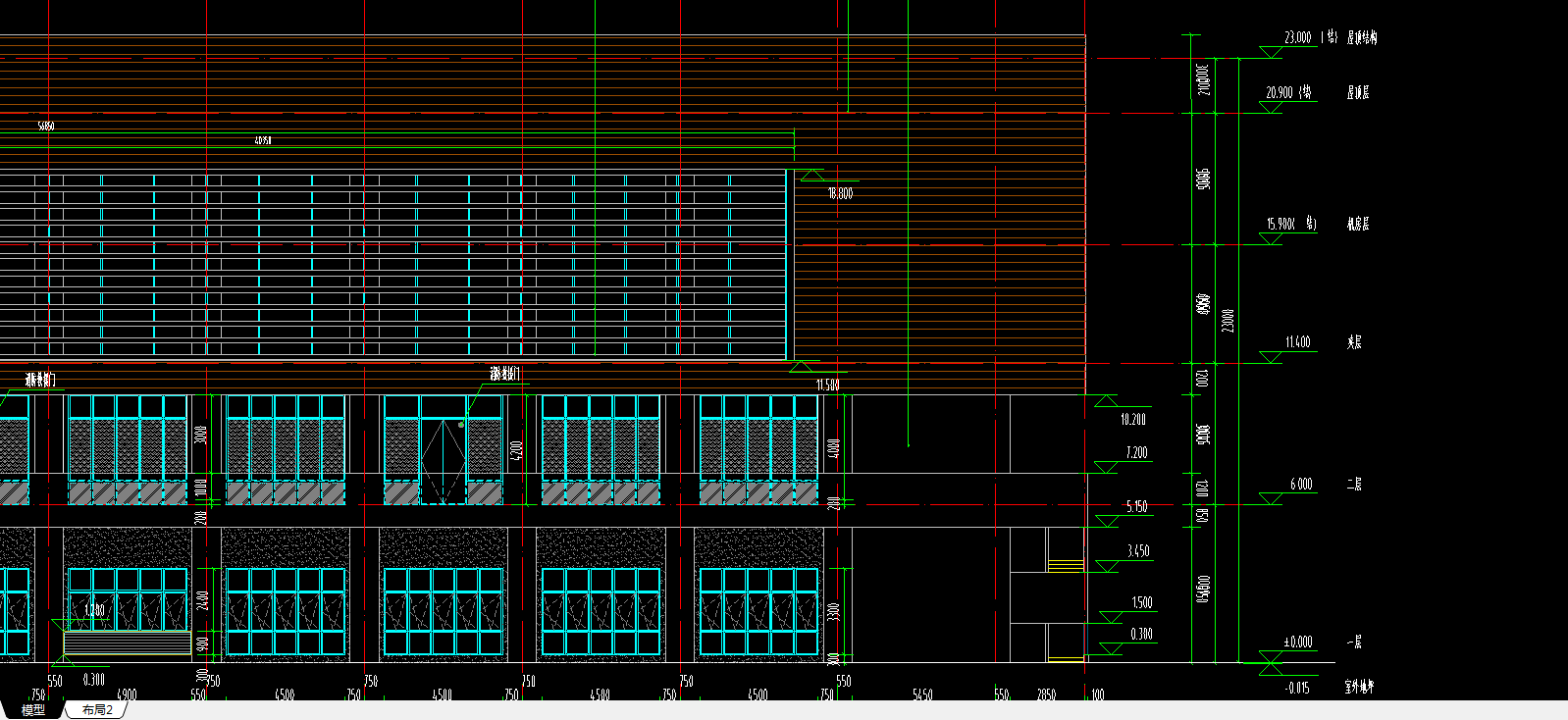This screenshot has height=720, width=1568.
Task: Select the 6.000 elevation label
Action: pyautogui.click(x=1301, y=484)
